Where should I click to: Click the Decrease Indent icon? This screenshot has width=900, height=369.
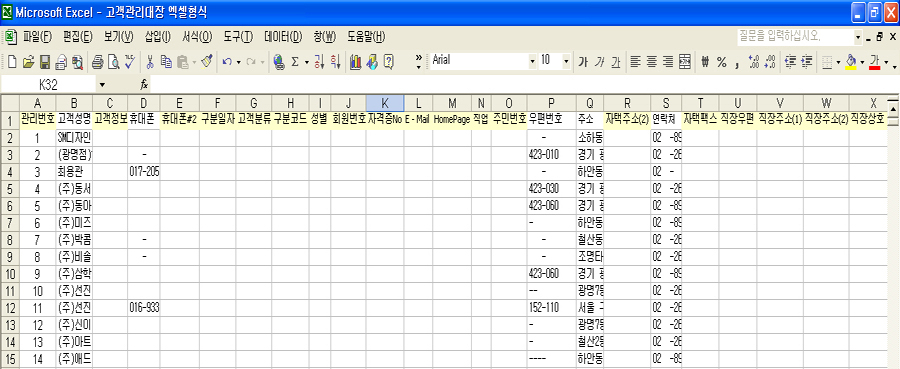[x=791, y=61]
